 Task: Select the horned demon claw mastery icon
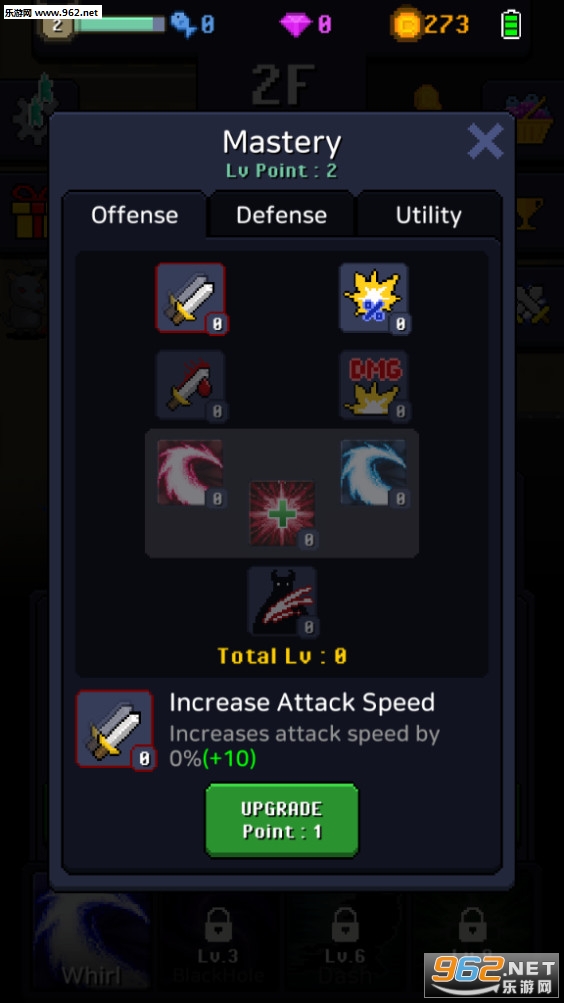[282, 601]
